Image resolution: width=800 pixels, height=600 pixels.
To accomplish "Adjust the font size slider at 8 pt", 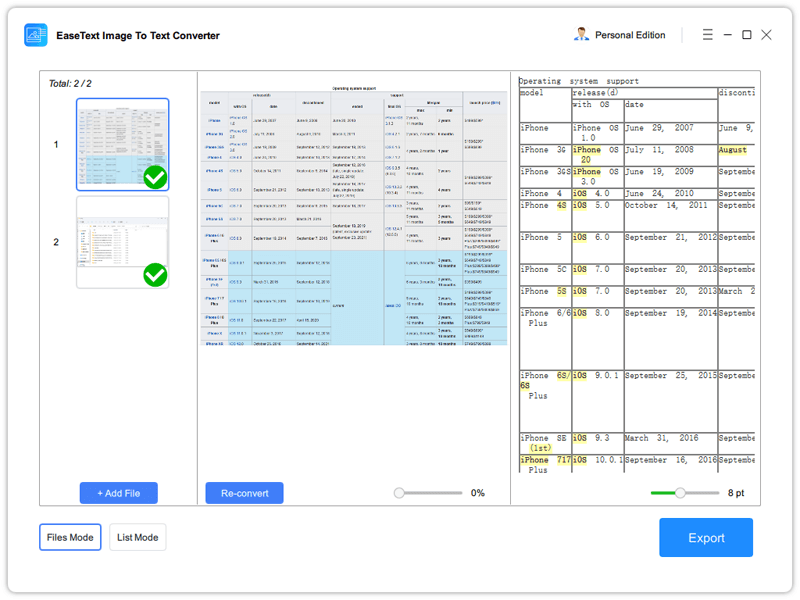I will [680, 493].
